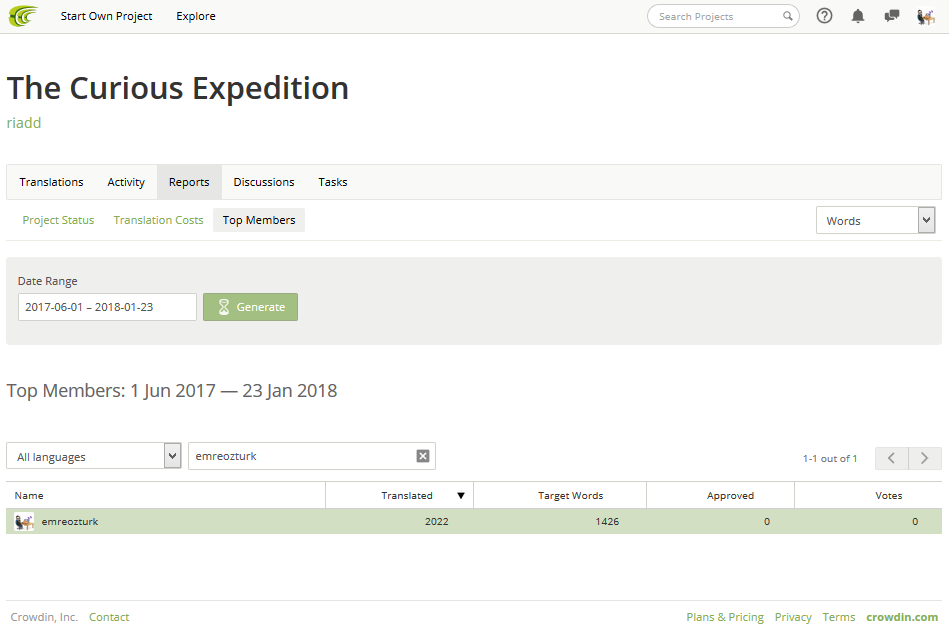Open the Tasks tab
949x636 pixels.
[333, 182]
